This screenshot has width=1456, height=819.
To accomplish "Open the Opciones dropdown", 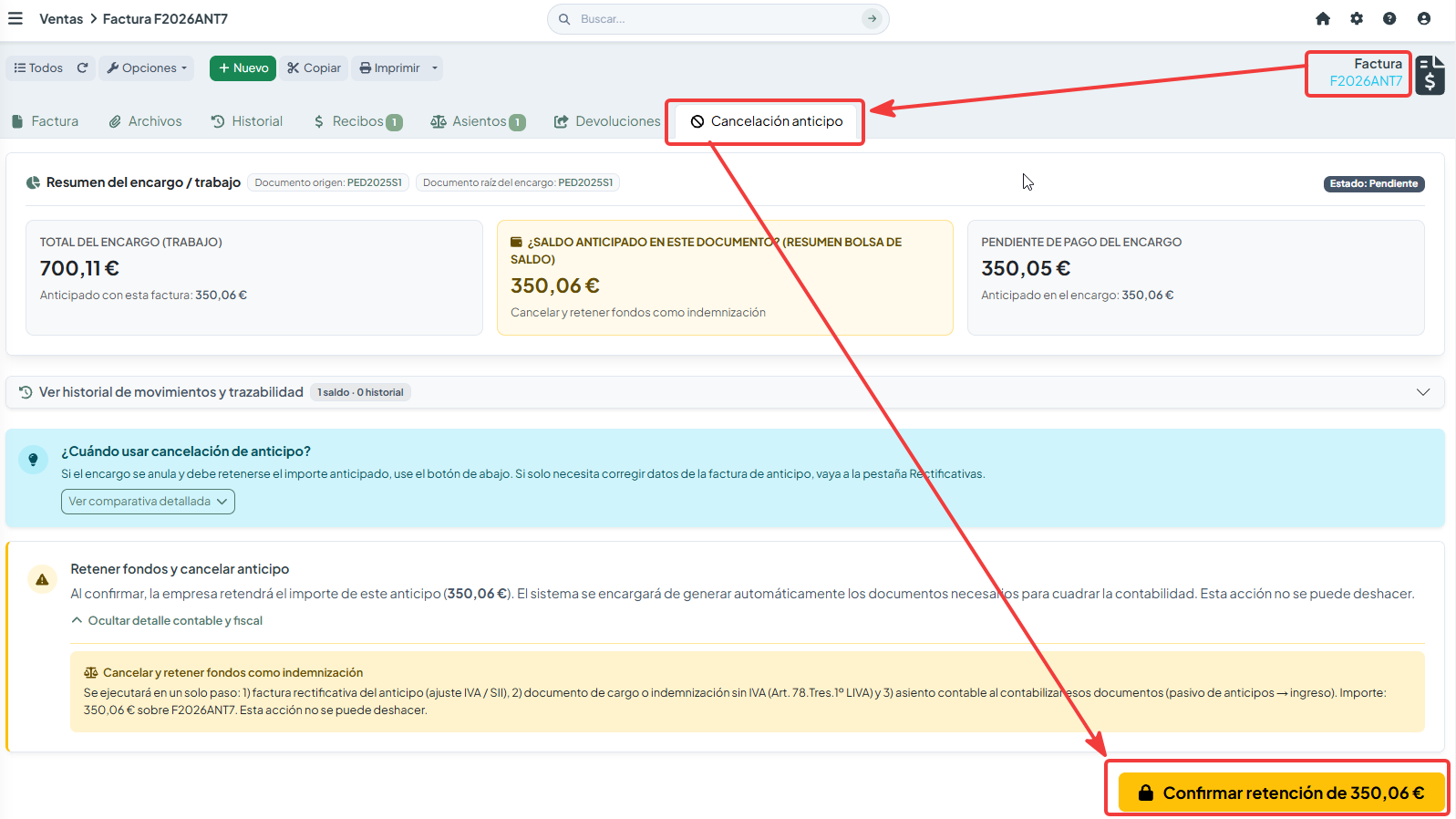I will click(147, 67).
